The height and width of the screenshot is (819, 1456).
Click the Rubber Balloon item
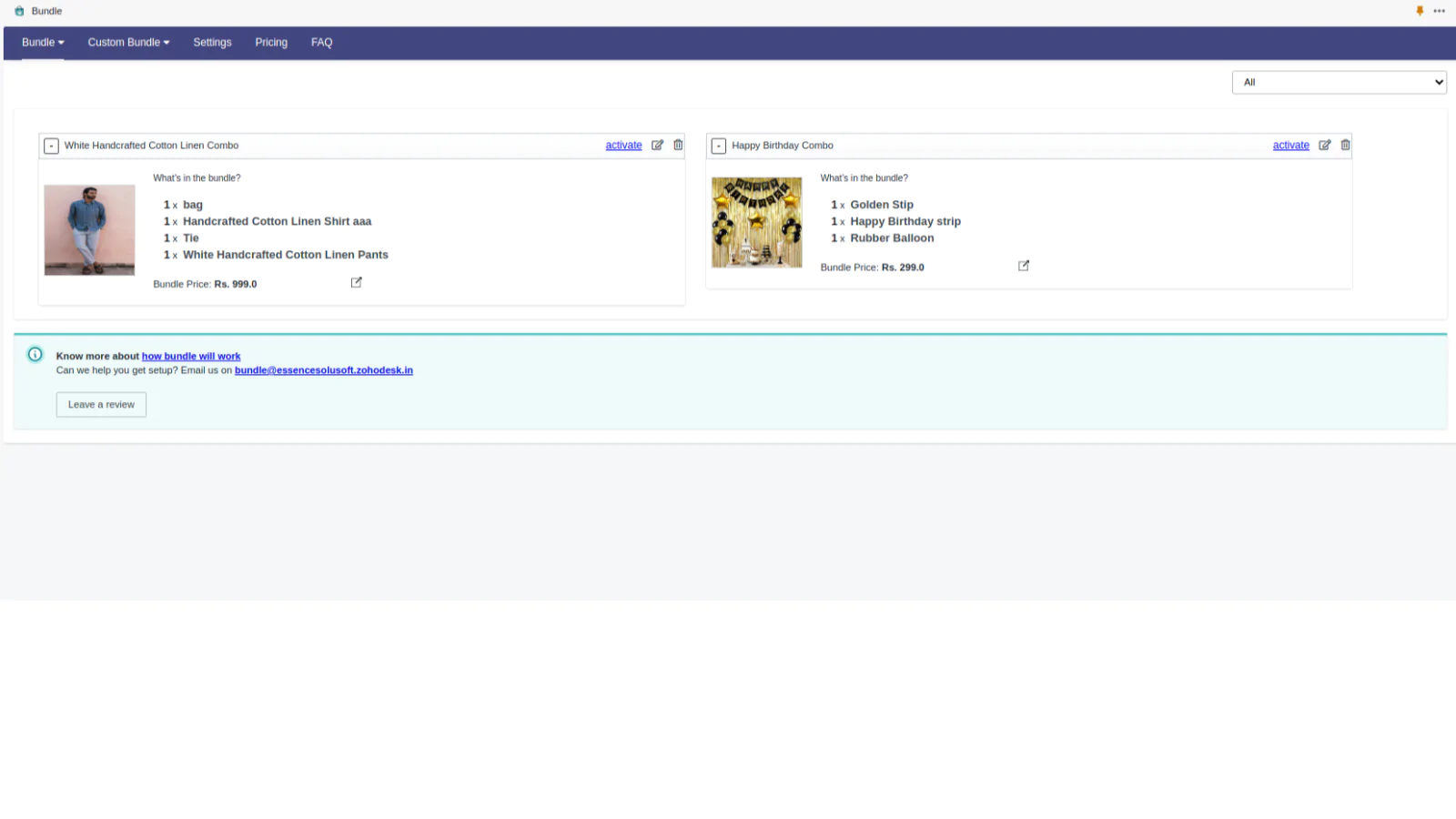(x=892, y=238)
